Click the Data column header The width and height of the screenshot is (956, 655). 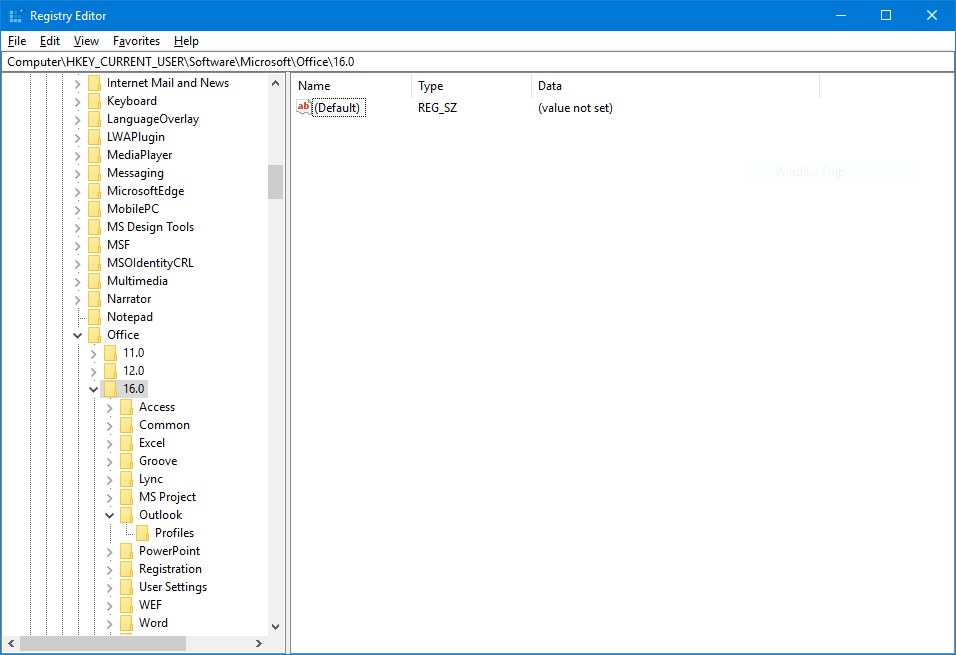click(676, 86)
